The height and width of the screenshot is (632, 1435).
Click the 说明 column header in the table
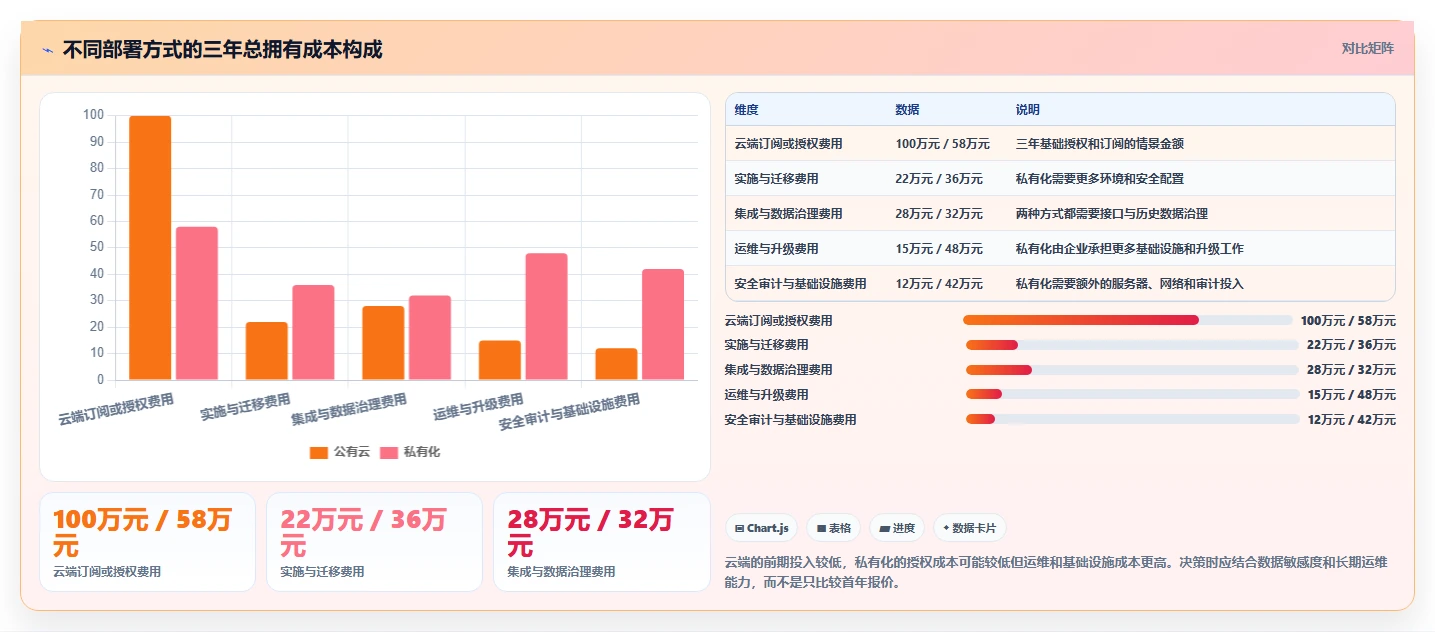click(1027, 110)
